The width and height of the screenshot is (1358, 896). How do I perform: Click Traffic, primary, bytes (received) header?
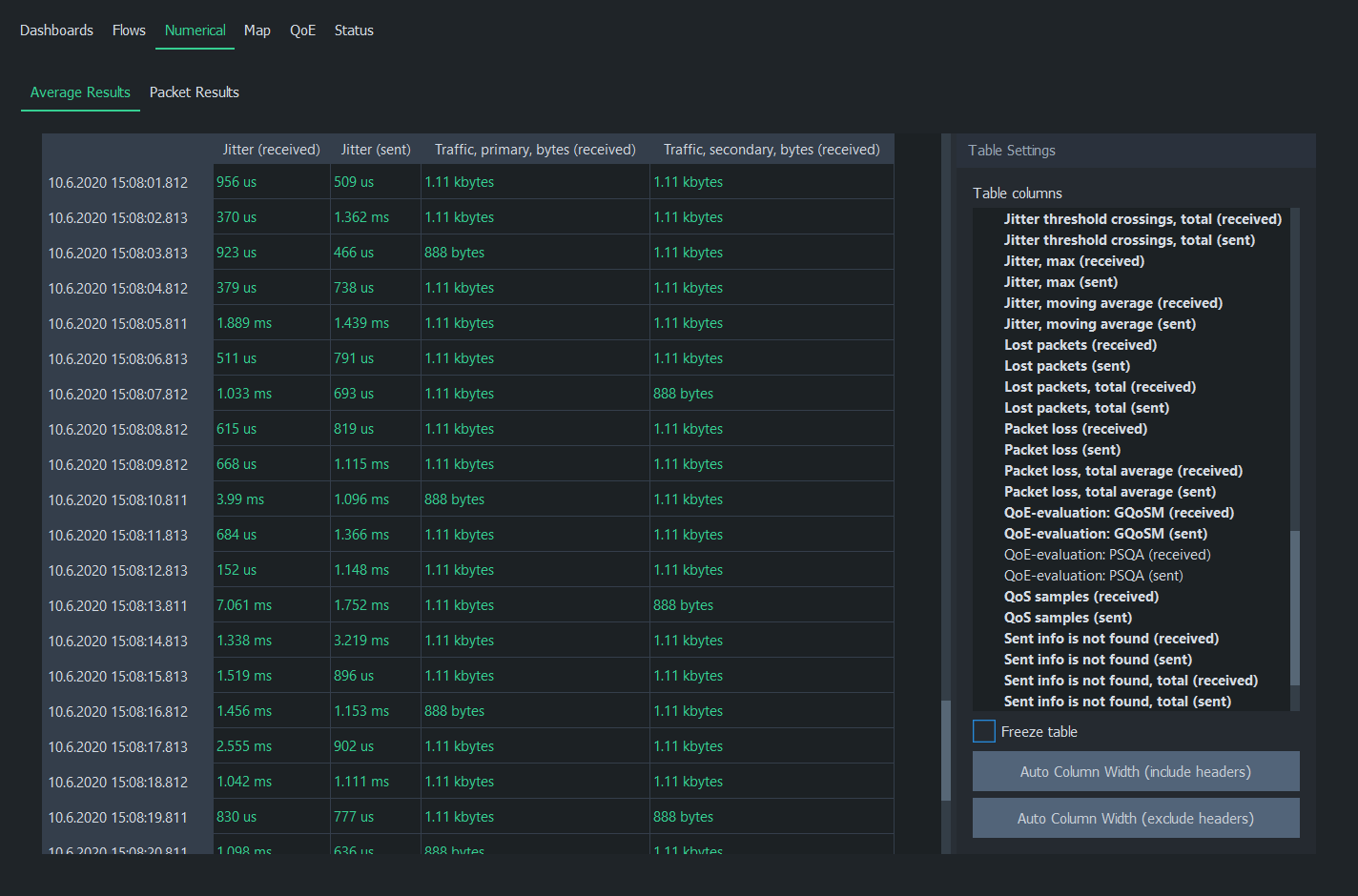tap(535, 150)
